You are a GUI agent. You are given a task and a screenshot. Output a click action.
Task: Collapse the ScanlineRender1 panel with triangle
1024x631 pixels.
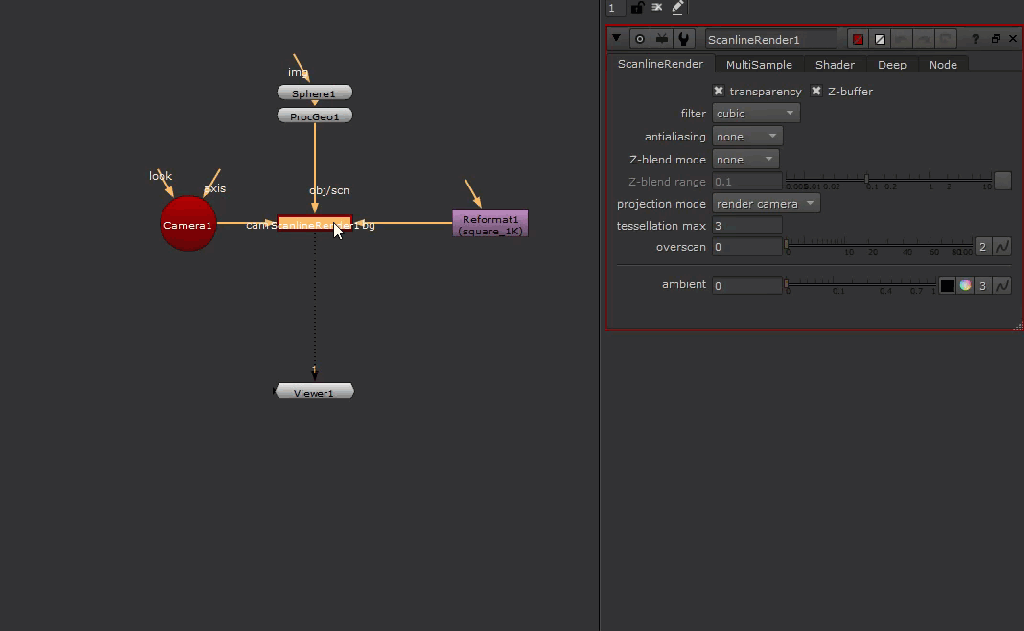617,39
